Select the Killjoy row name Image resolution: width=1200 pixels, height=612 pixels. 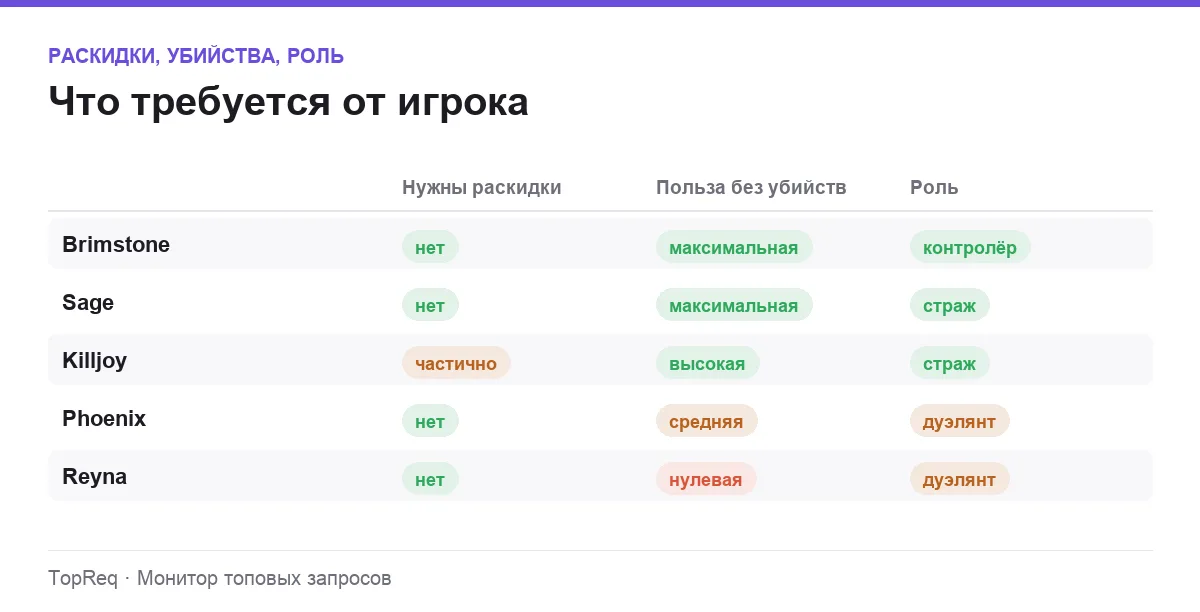(x=94, y=361)
